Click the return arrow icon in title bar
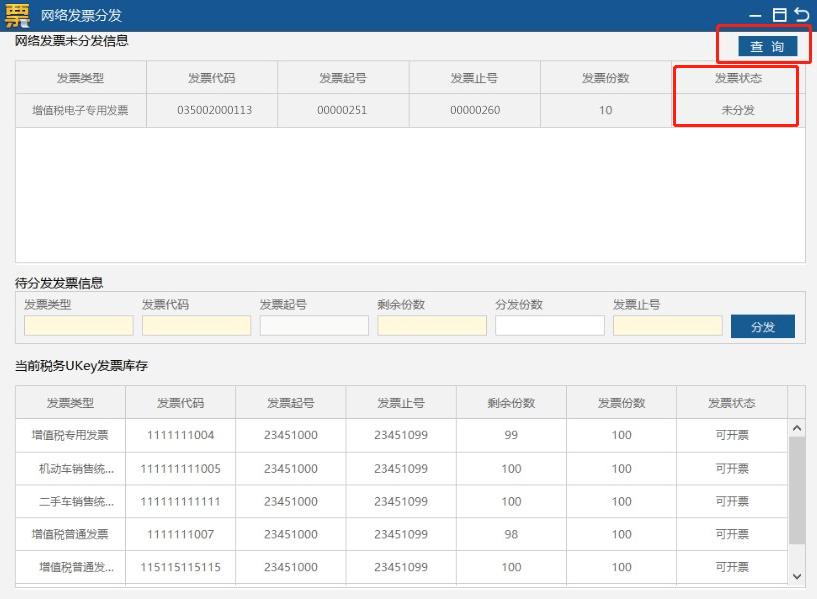817x599 pixels. tap(801, 14)
